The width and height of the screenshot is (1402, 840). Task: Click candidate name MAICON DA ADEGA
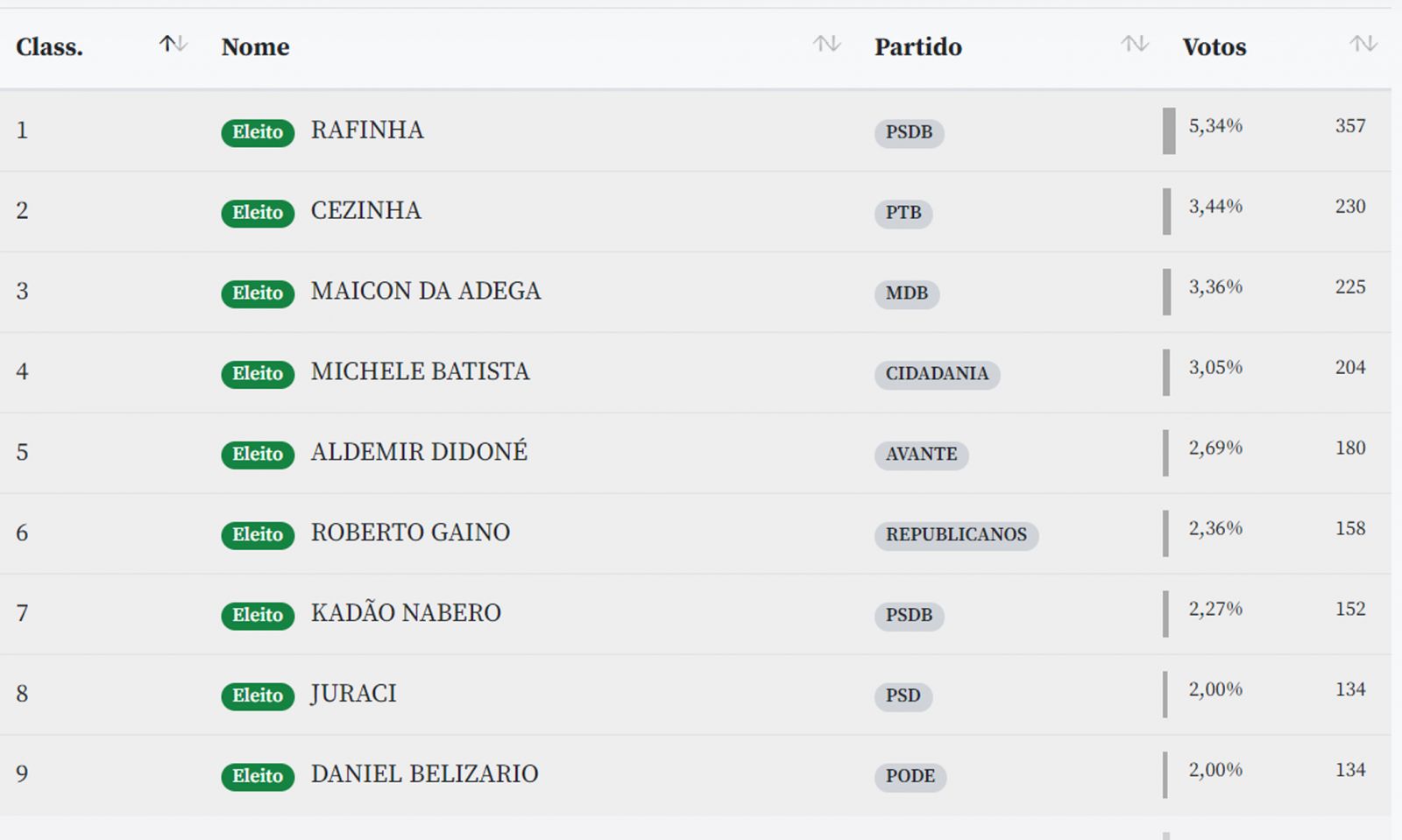pyautogui.click(x=426, y=291)
